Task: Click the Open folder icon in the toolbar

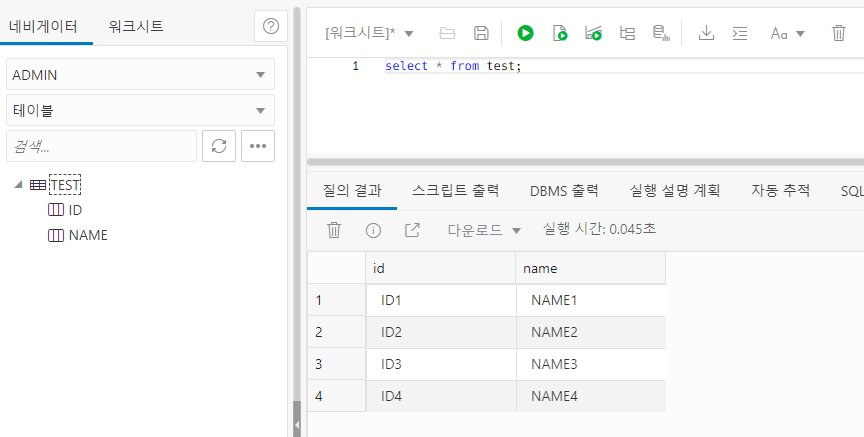Action: 447,34
